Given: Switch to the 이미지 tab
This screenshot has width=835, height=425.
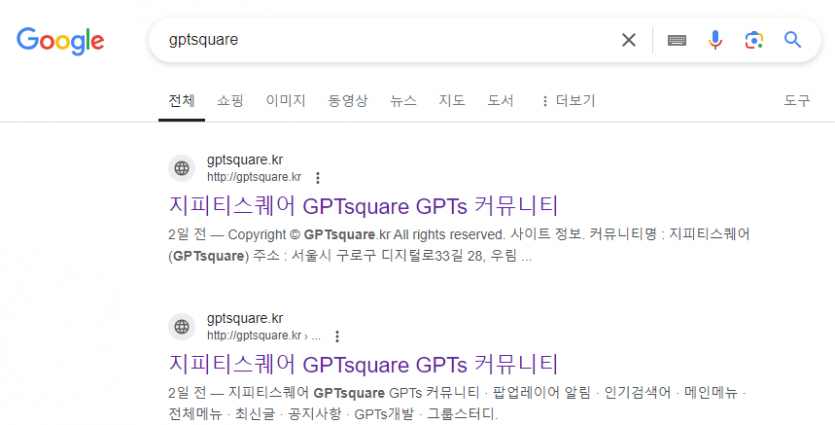Looking at the screenshot, I should (x=285, y=101).
